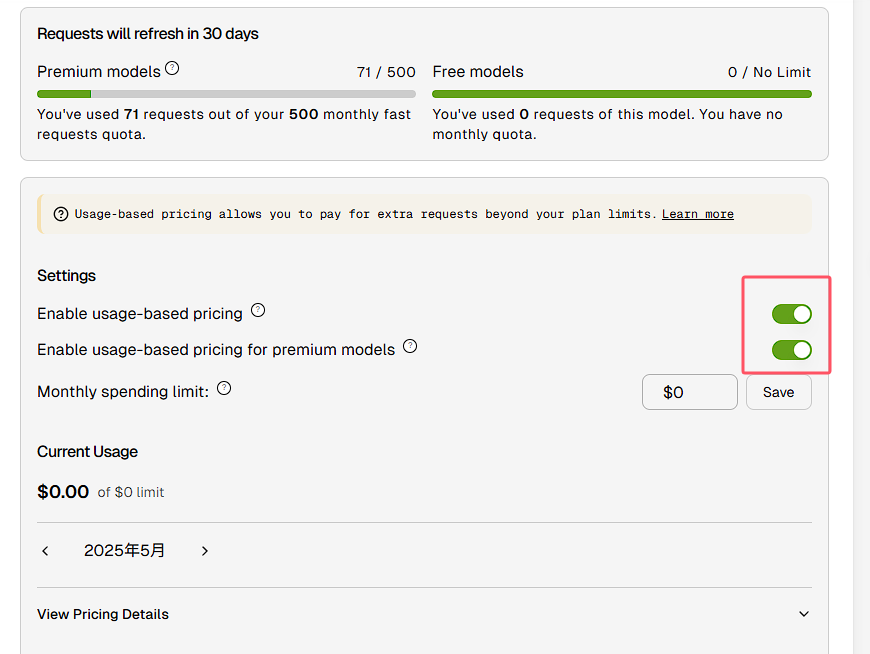Click the Settings section heading
The width and height of the screenshot is (870, 654).
point(67,276)
